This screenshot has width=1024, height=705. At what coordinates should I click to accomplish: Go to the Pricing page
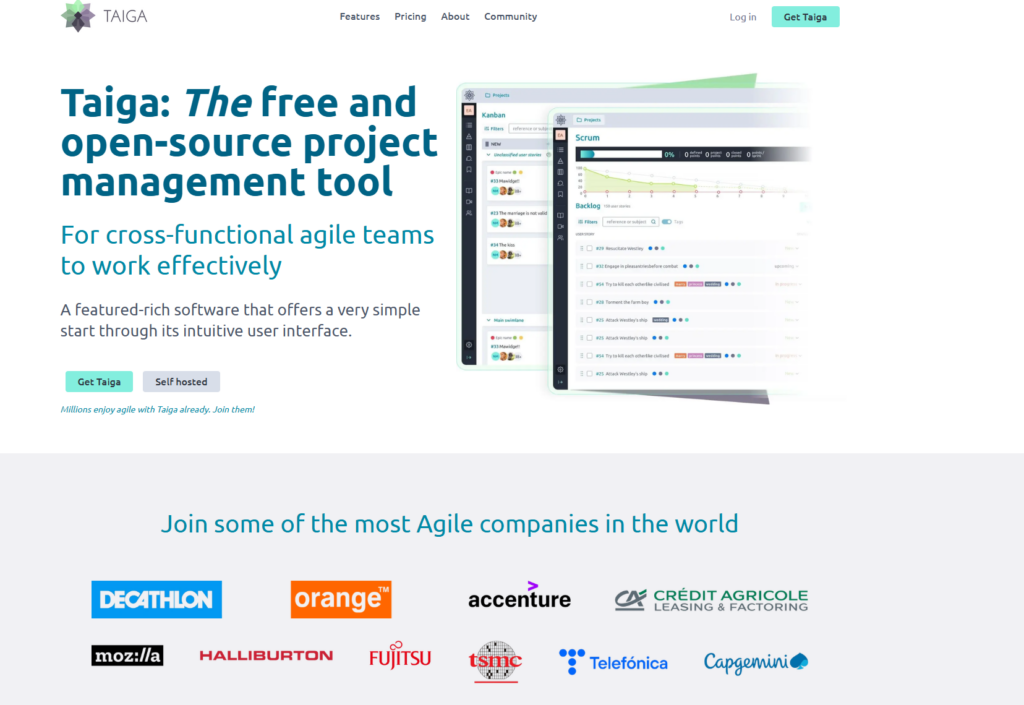410,17
